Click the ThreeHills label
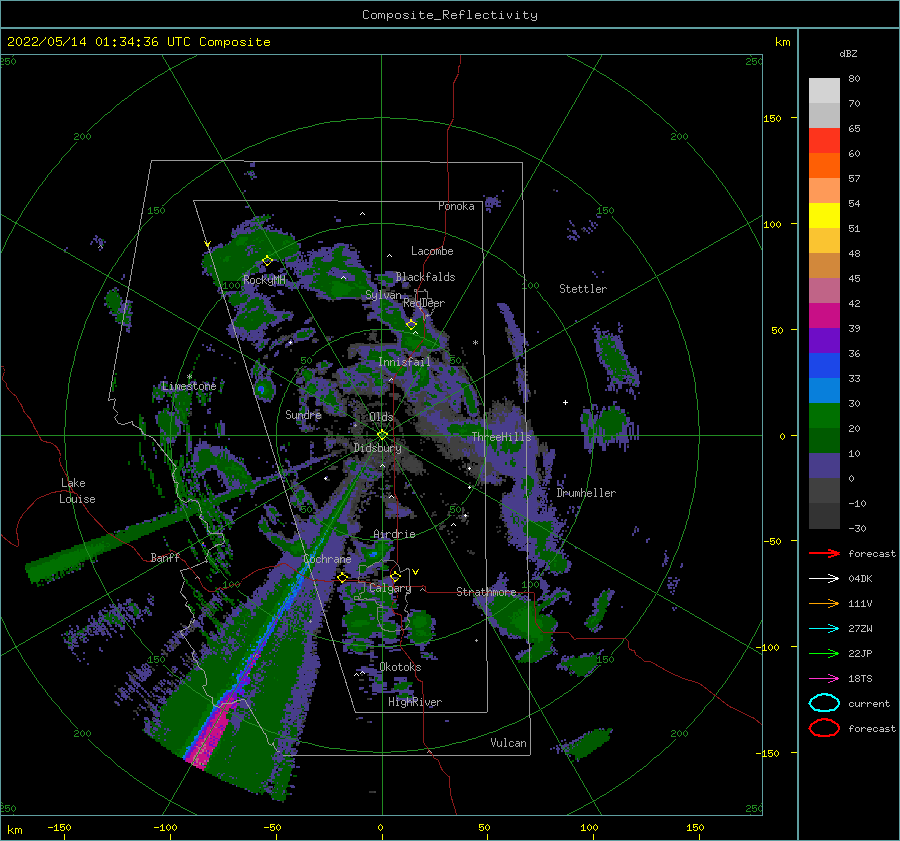The image size is (900, 841). [x=502, y=437]
